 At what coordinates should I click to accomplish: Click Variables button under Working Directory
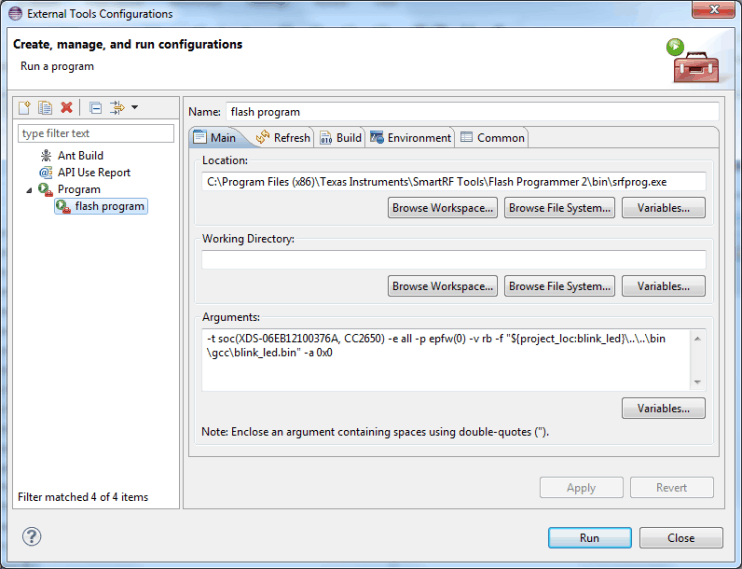coord(663,286)
